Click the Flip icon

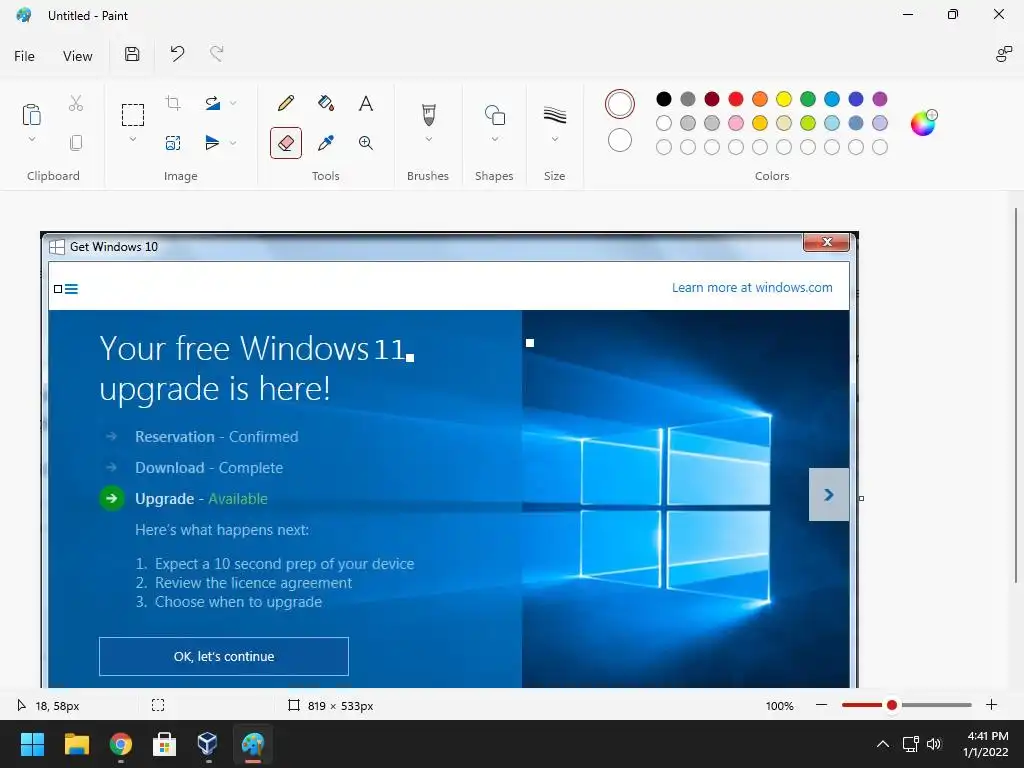(x=212, y=143)
